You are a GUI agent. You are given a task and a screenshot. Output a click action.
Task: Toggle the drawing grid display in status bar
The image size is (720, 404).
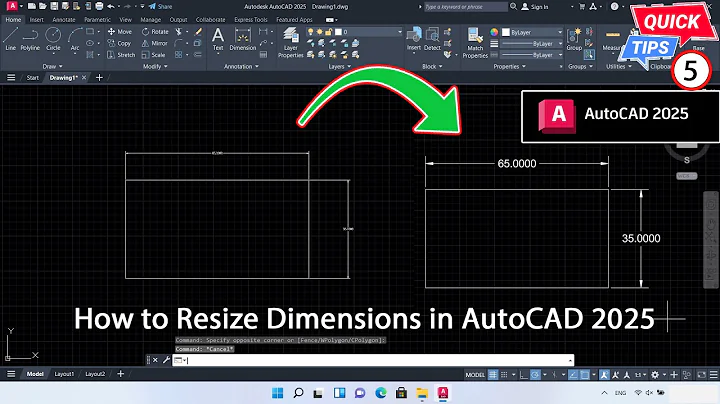(x=493, y=375)
